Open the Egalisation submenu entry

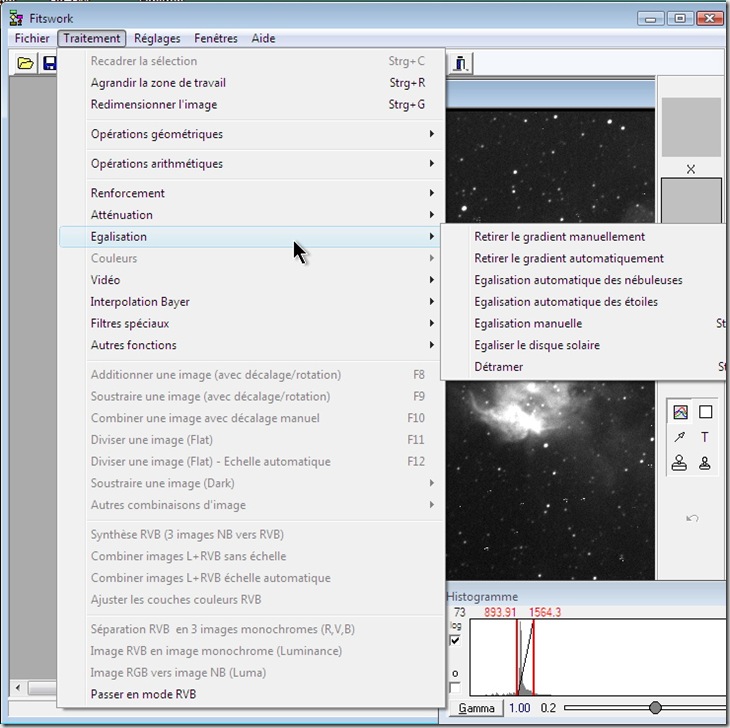[x=250, y=236]
